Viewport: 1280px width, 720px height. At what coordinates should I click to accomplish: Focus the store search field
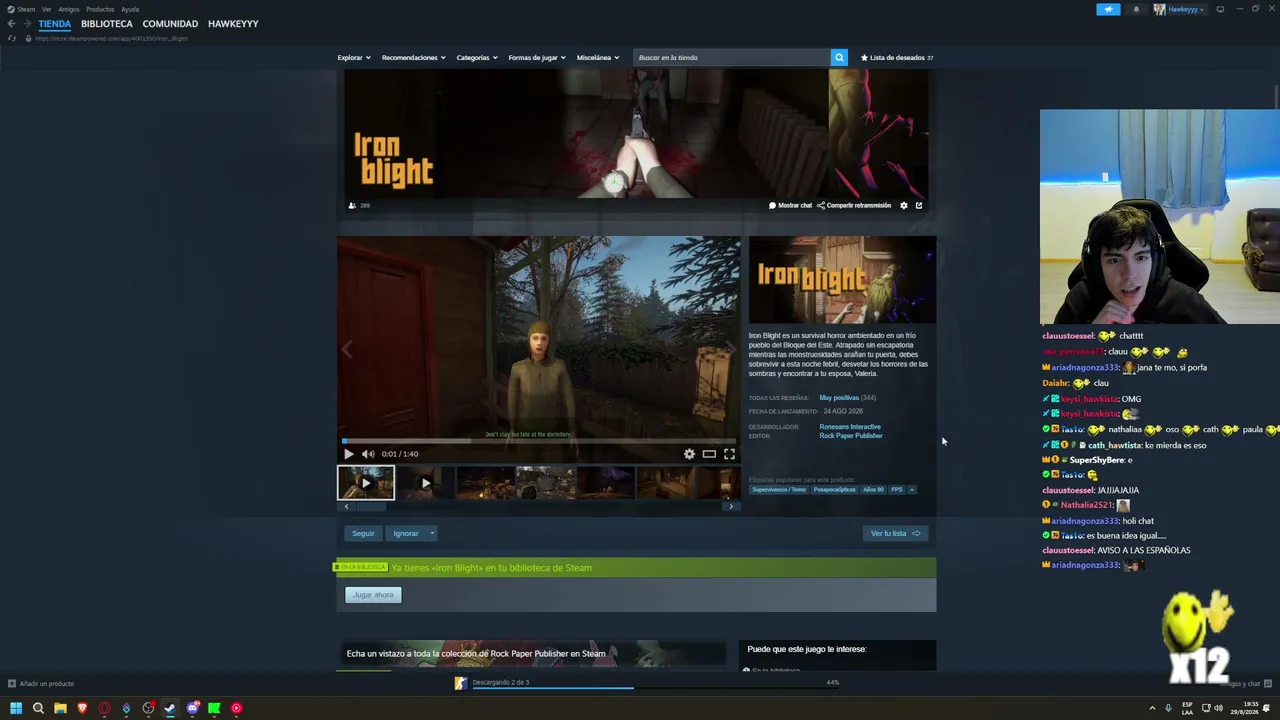click(733, 58)
